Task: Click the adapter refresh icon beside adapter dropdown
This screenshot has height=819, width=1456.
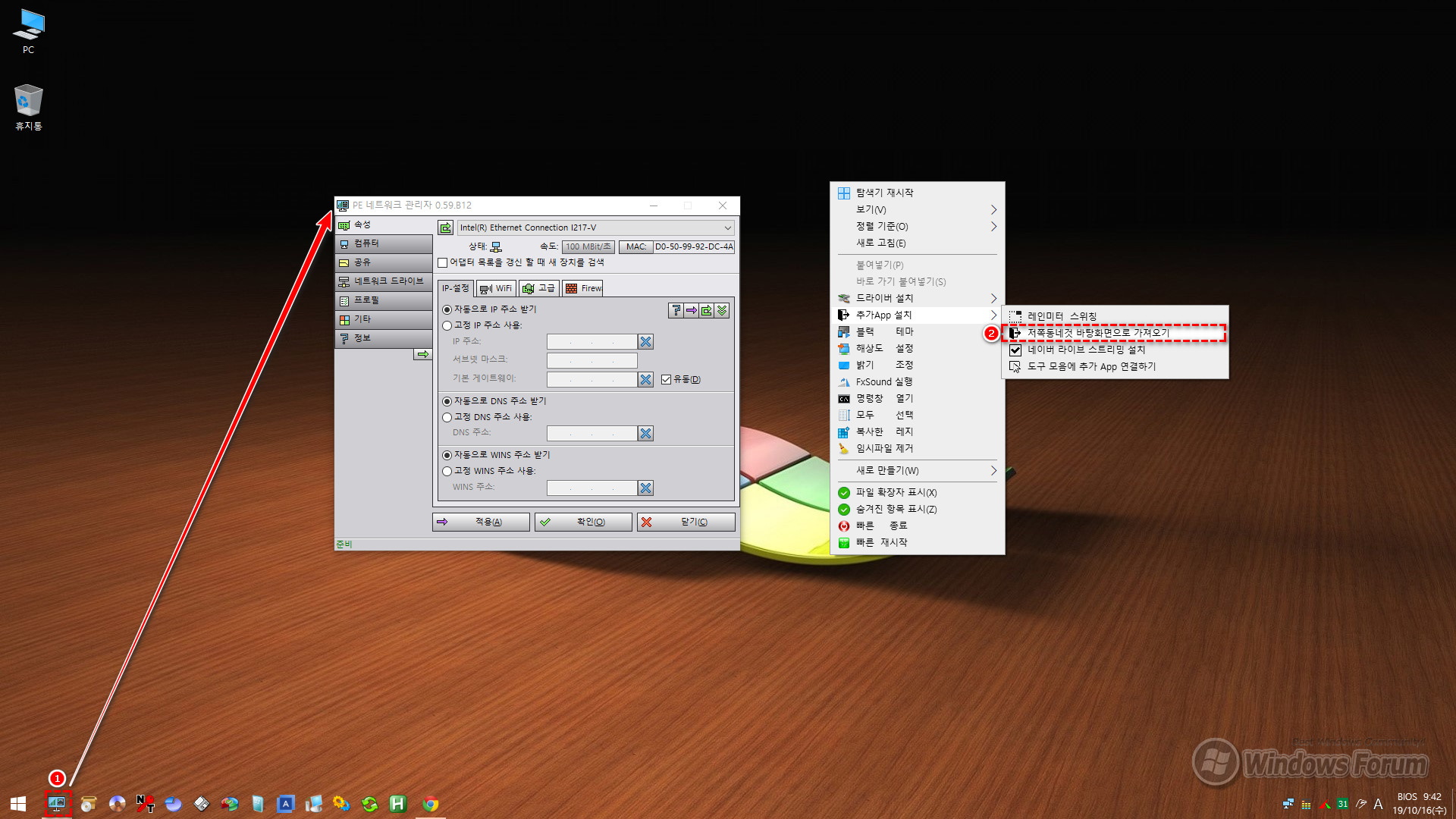Action: pos(446,227)
